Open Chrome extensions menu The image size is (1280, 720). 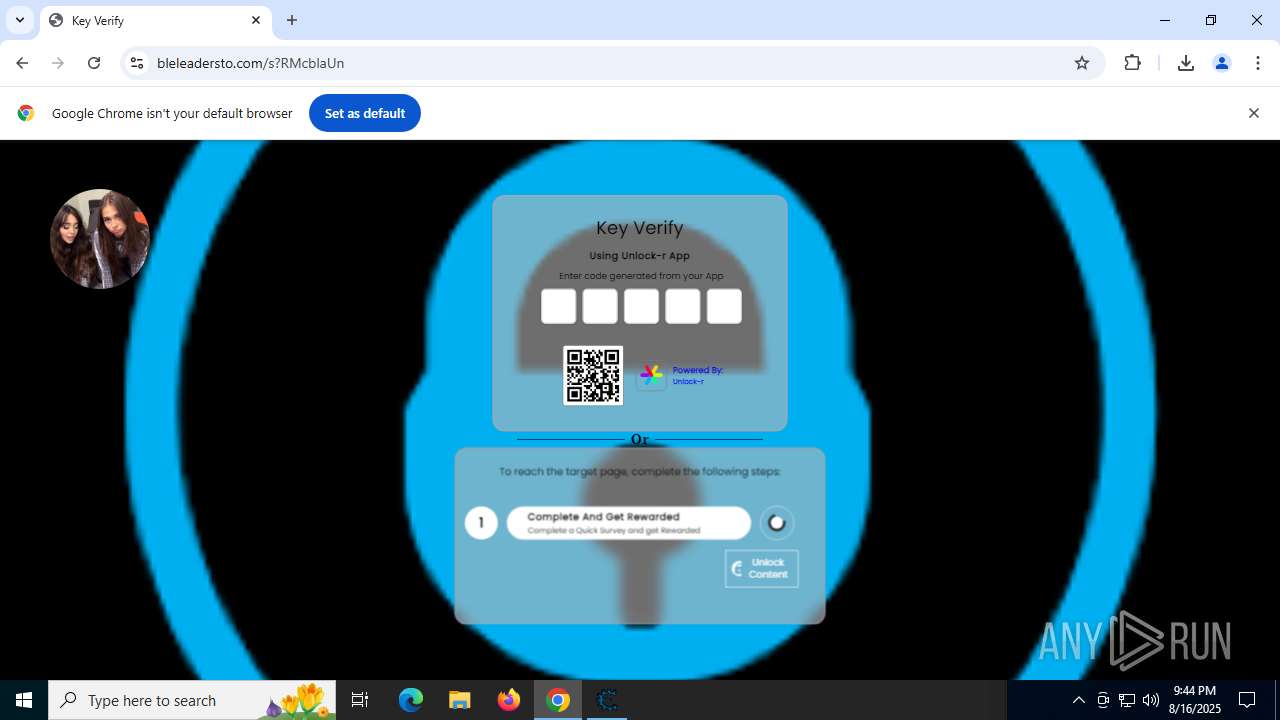click(x=1132, y=63)
